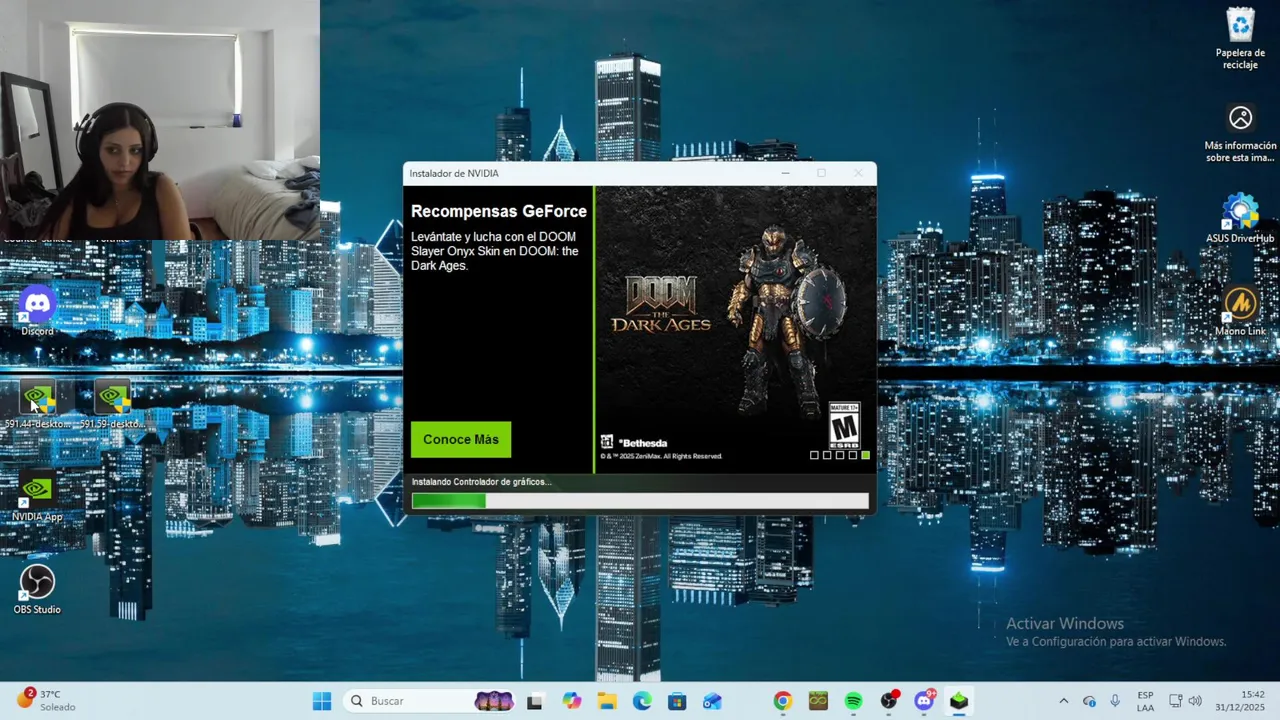Switch to Google Chrome in the taskbar

[782, 701]
